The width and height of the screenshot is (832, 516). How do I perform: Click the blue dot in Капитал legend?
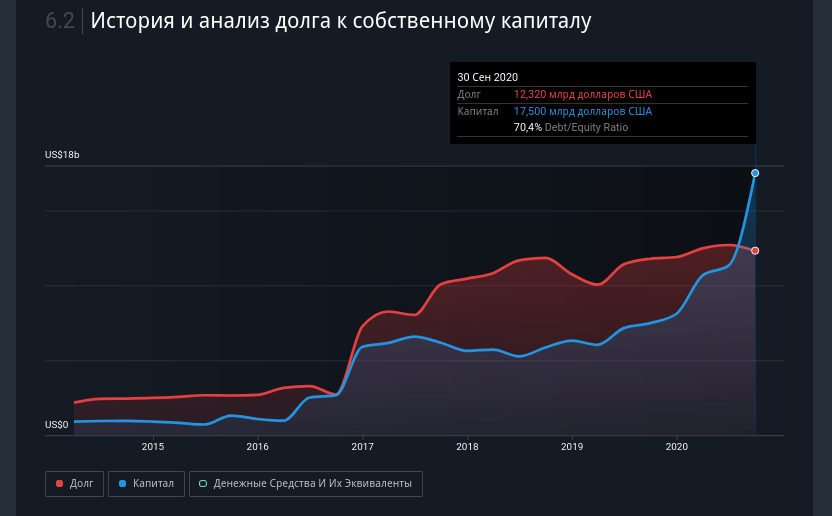coord(122,484)
